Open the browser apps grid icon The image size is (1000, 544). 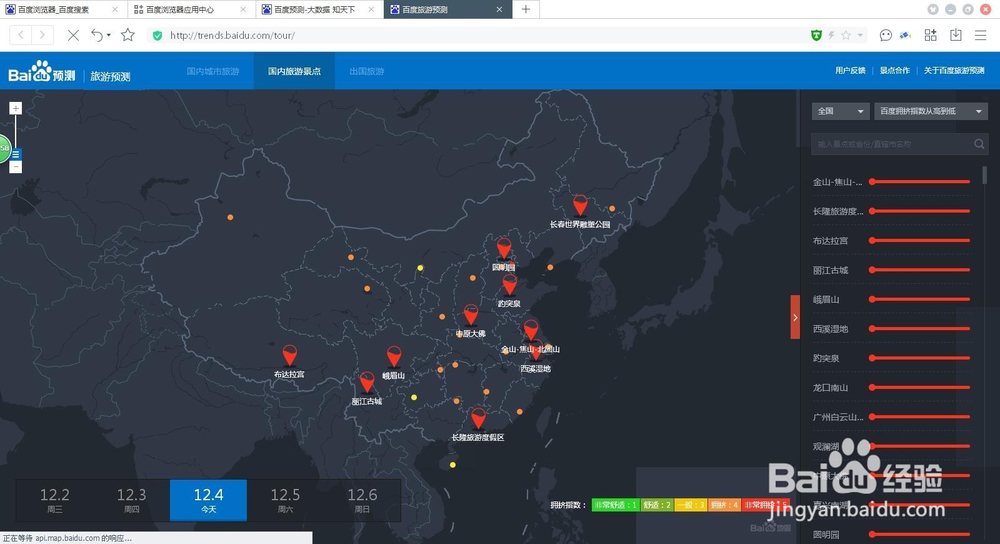click(x=930, y=35)
